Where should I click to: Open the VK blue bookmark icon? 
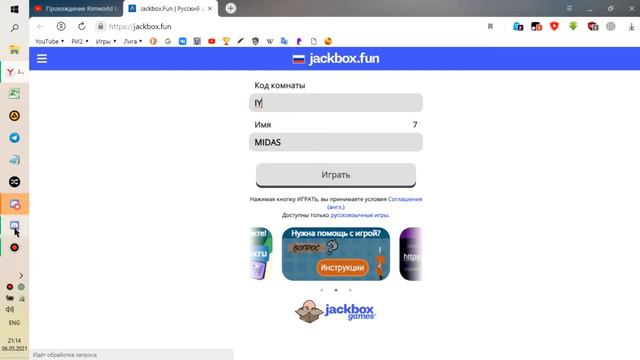point(182,41)
